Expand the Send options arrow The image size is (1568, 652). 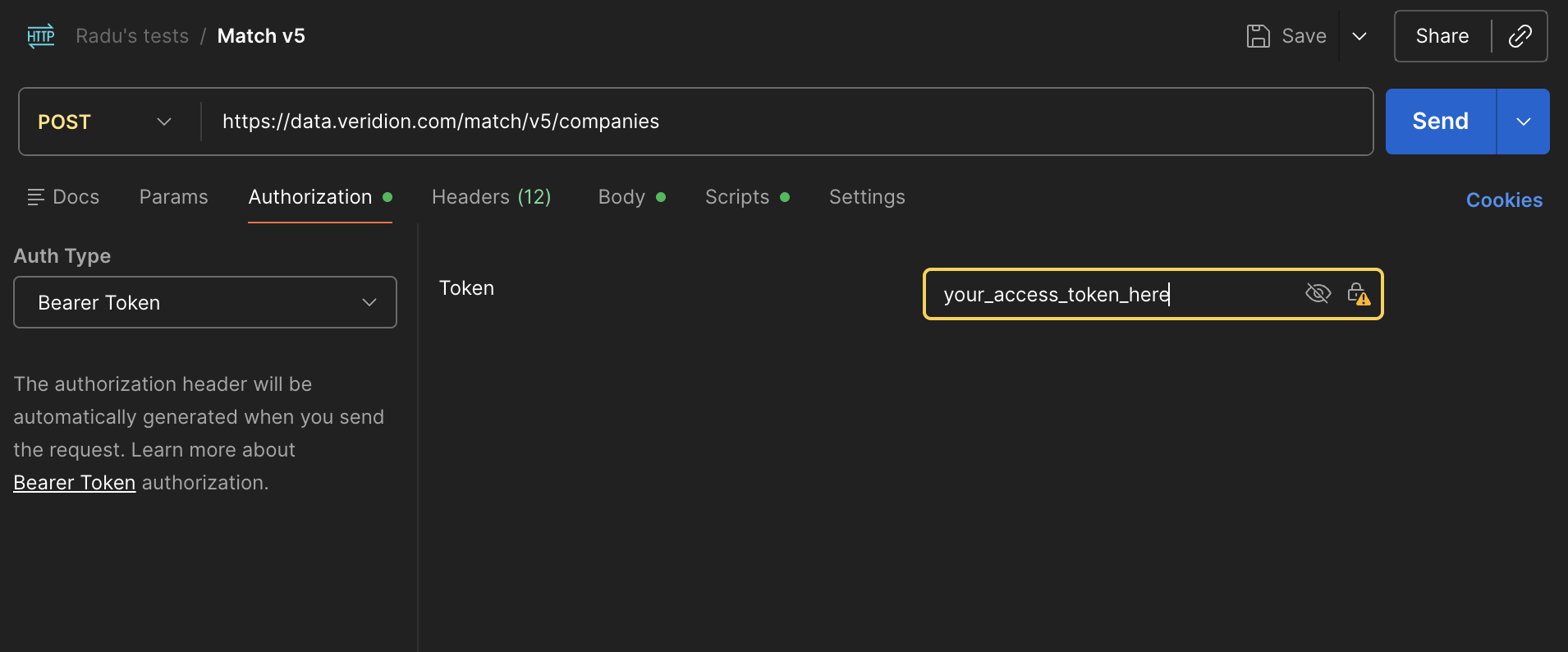click(x=1524, y=122)
